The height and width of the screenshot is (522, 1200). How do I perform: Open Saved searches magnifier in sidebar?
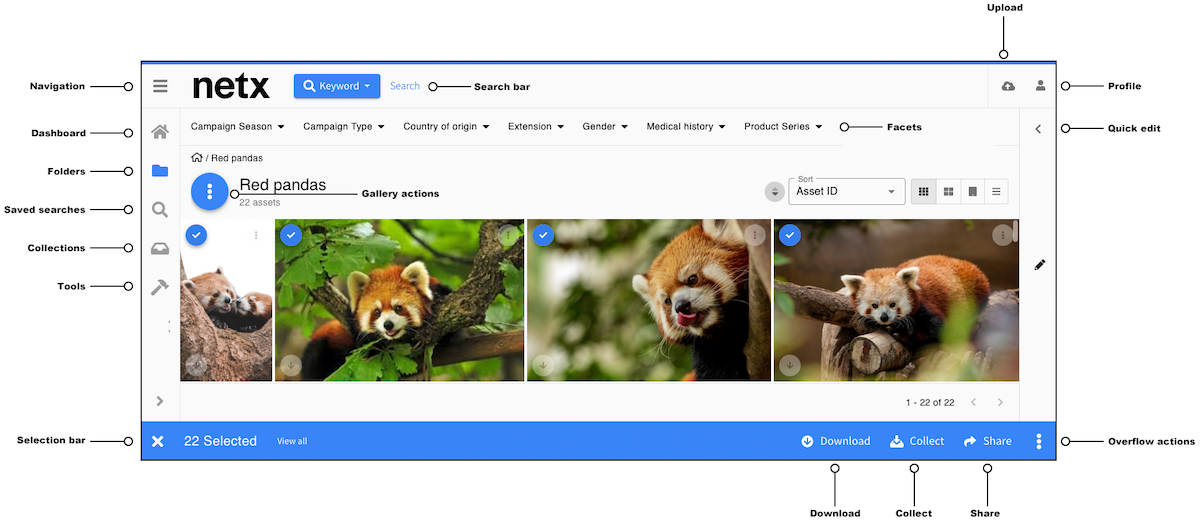click(160, 210)
